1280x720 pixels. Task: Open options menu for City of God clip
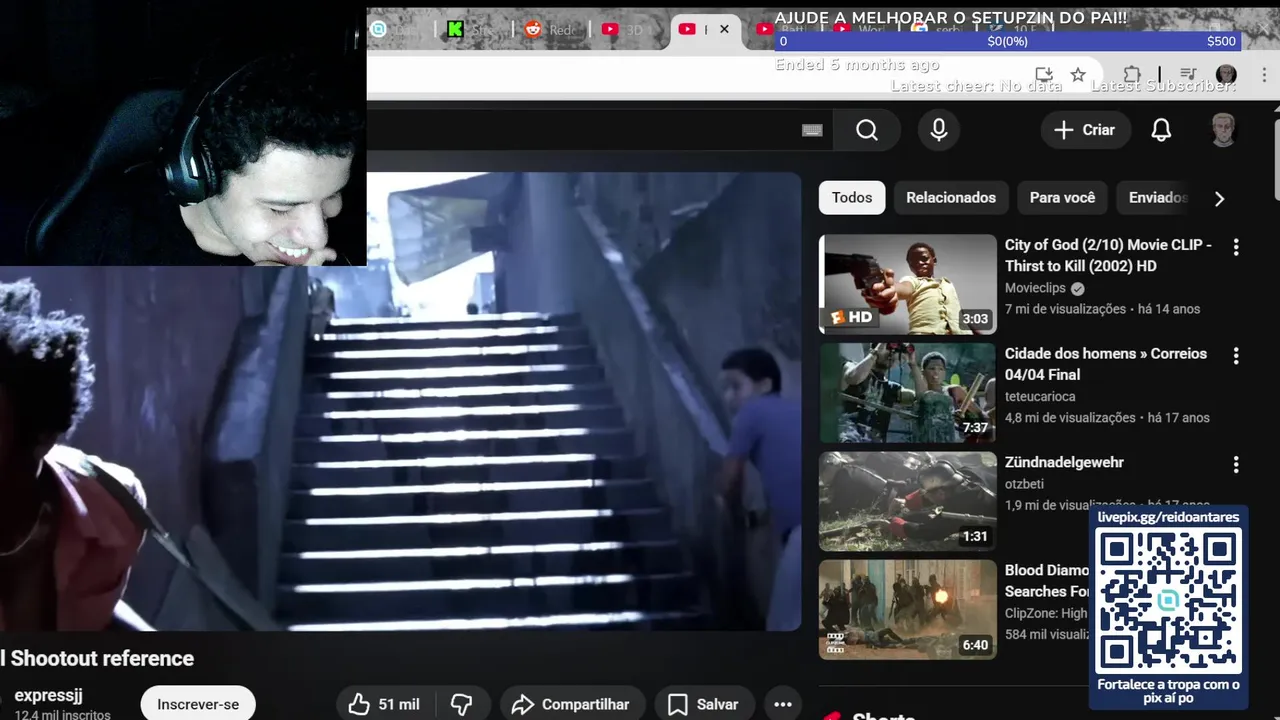tap(1236, 247)
